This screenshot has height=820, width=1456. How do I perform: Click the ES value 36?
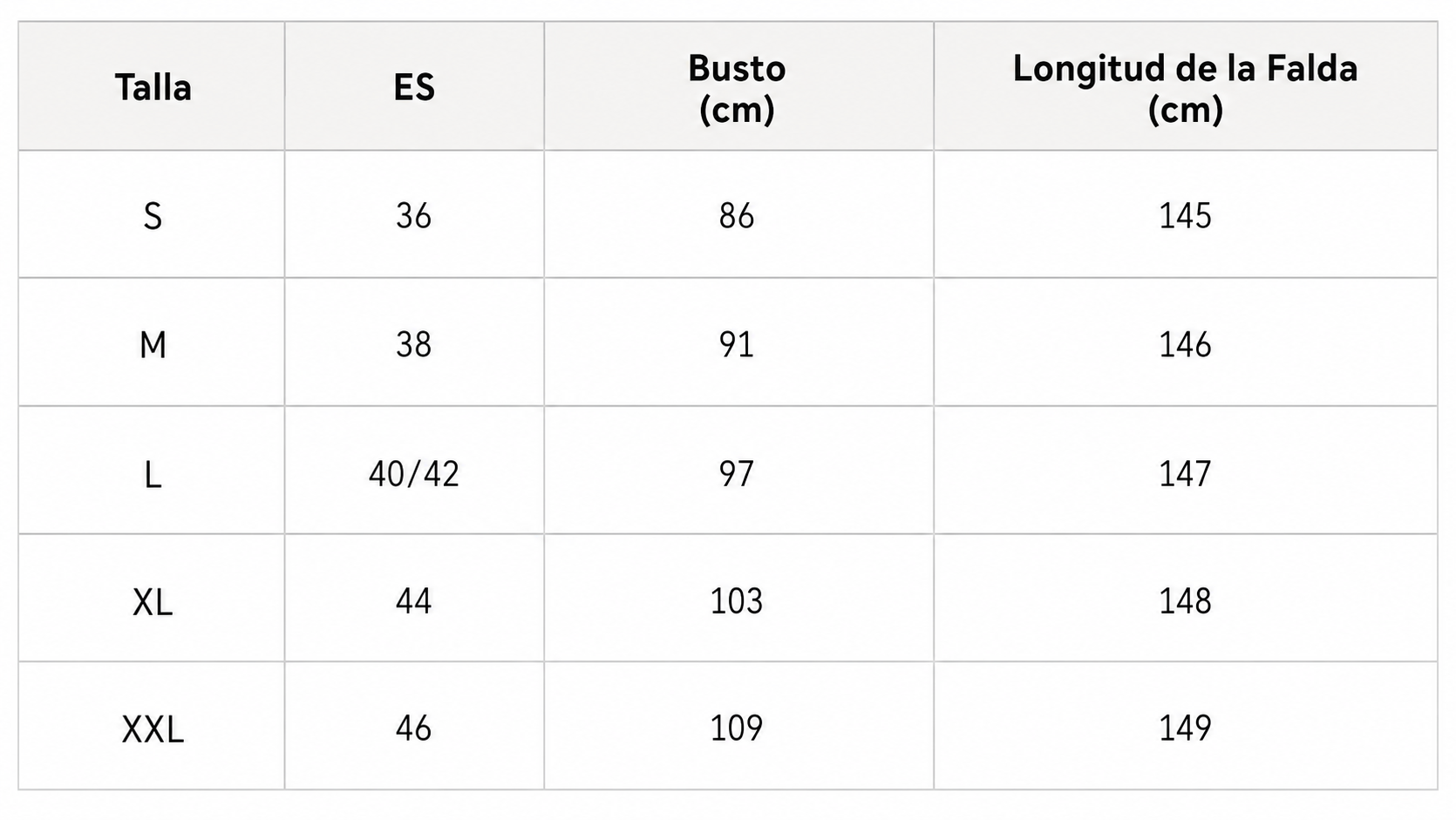click(414, 215)
